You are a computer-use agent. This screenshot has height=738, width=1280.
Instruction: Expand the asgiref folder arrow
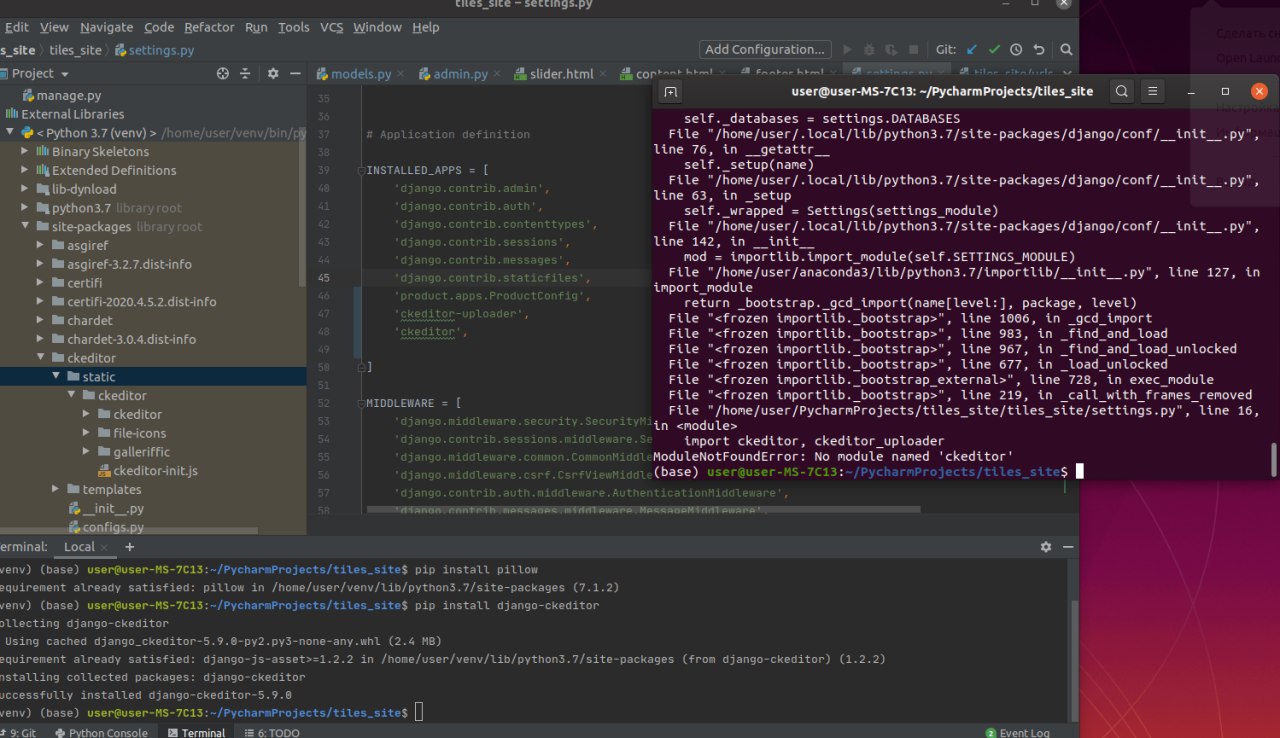pyautogui.click(x=41, y=245)
